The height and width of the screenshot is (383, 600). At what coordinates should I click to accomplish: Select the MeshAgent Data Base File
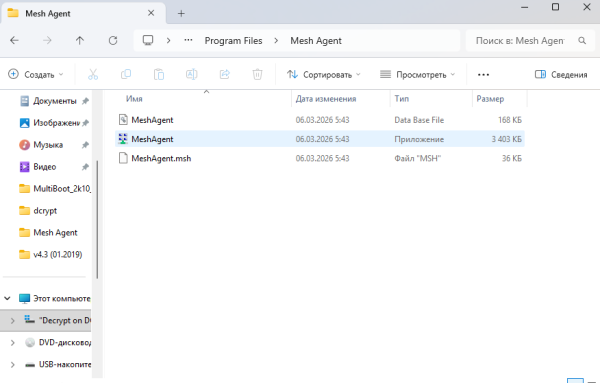point(320,120)
